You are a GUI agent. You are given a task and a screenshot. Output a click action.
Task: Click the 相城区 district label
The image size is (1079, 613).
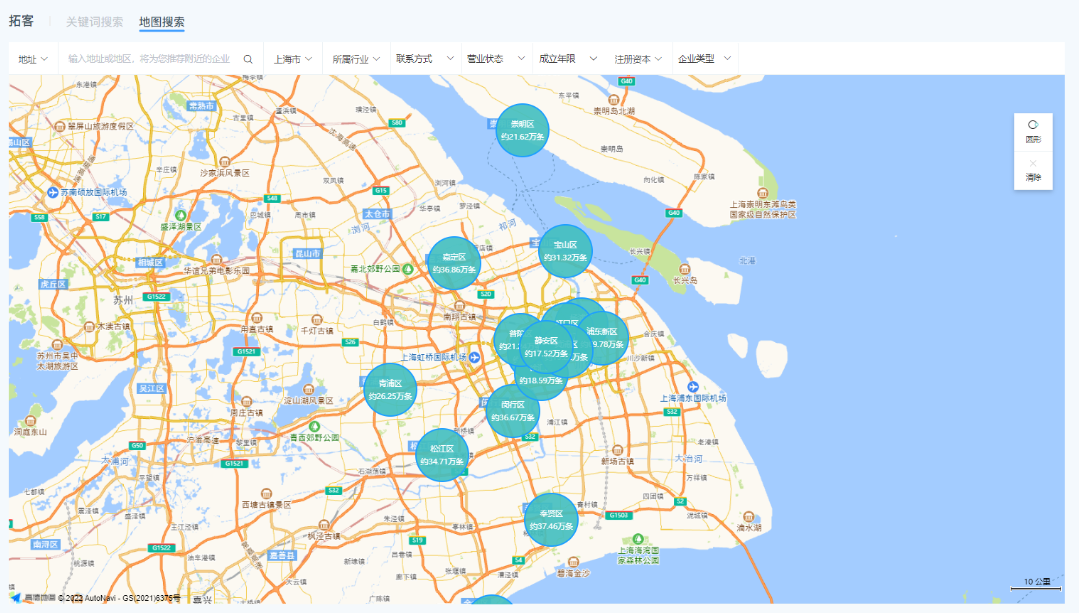[x=150, y=263]
